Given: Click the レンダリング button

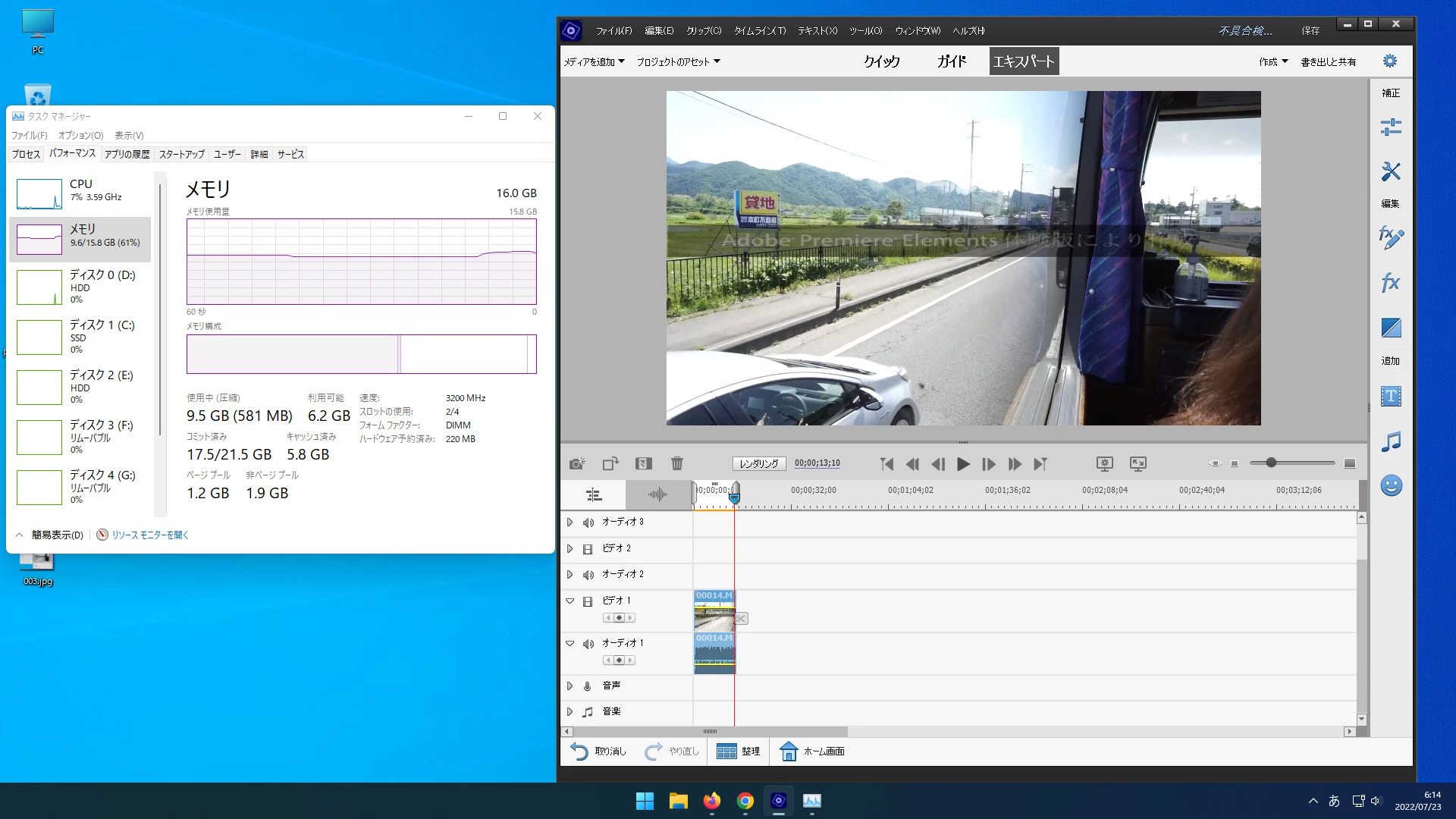Looking at the screenshot, I should click(x=758, y=463).
